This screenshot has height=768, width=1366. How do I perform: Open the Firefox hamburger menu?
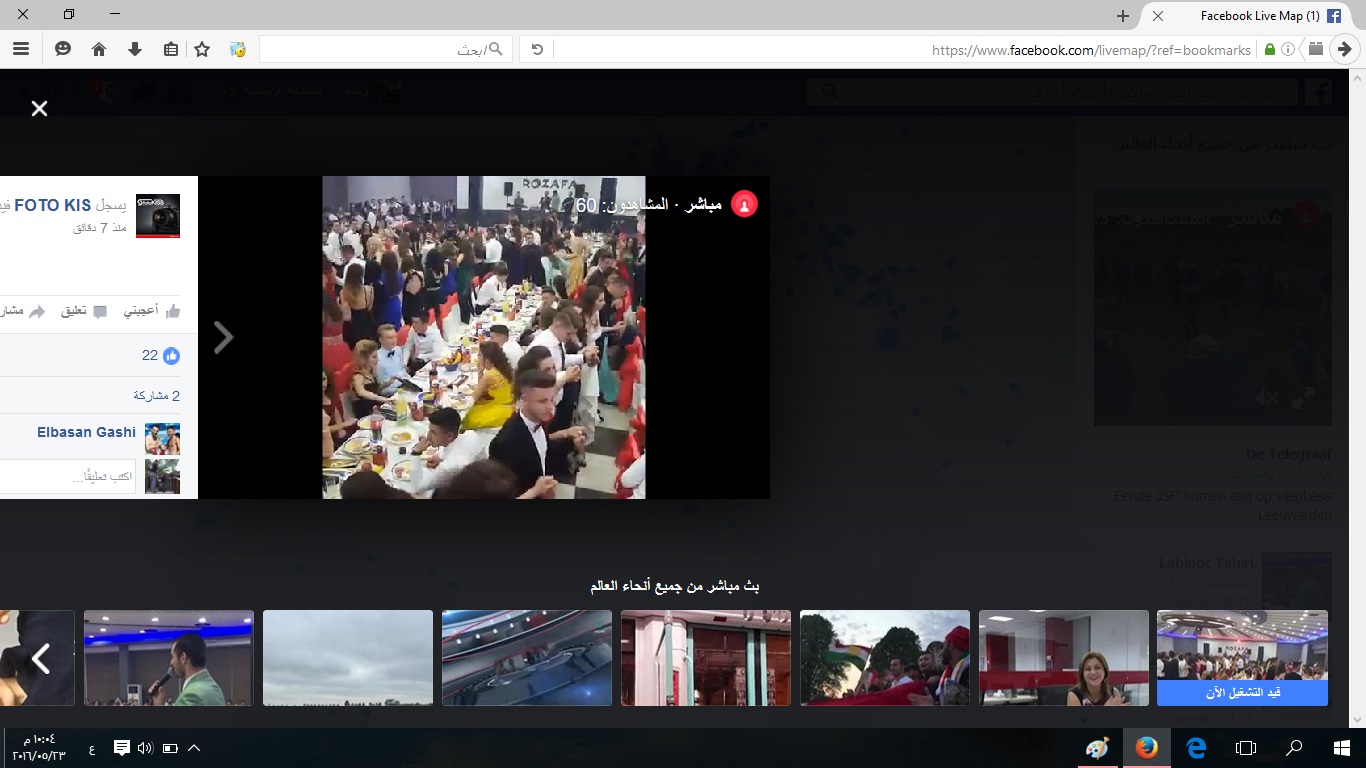coord(20,49)
